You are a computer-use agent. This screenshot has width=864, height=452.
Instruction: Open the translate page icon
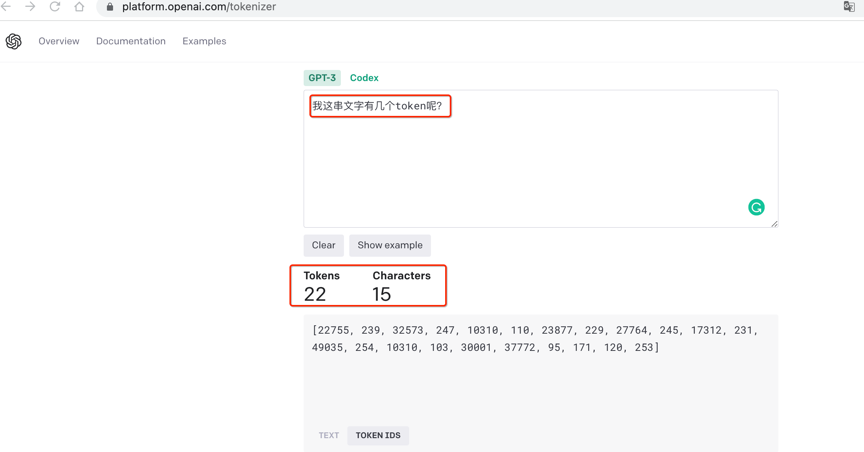(849, 6)
